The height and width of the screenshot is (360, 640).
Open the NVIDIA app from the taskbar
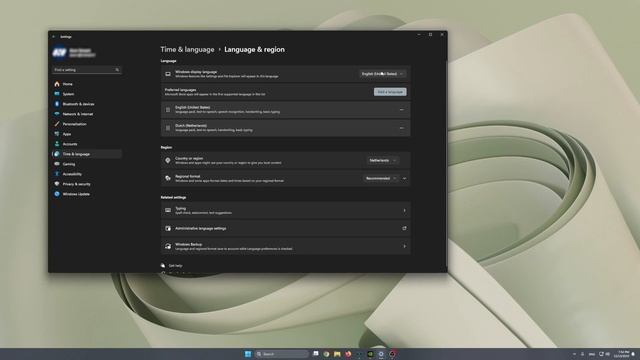[x=370, y=354]
